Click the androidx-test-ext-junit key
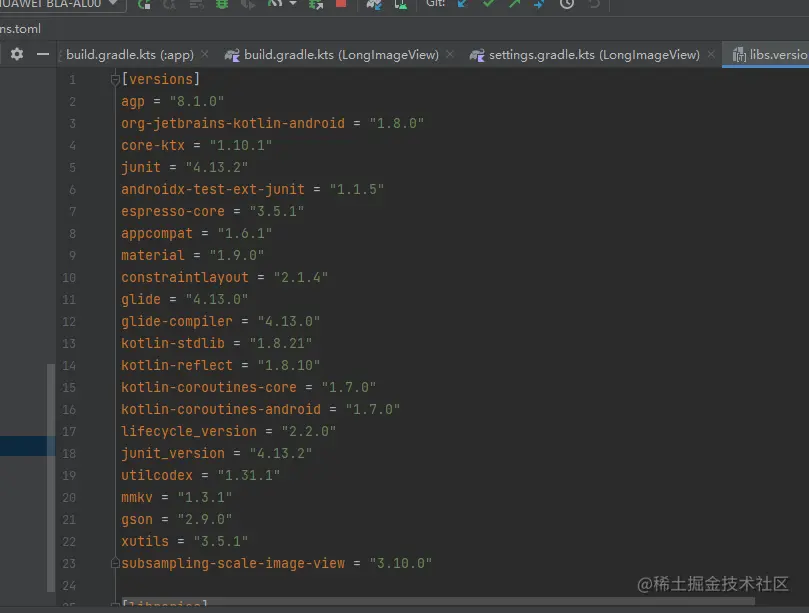Screen dimensions: 809x613 pos(213,189)
